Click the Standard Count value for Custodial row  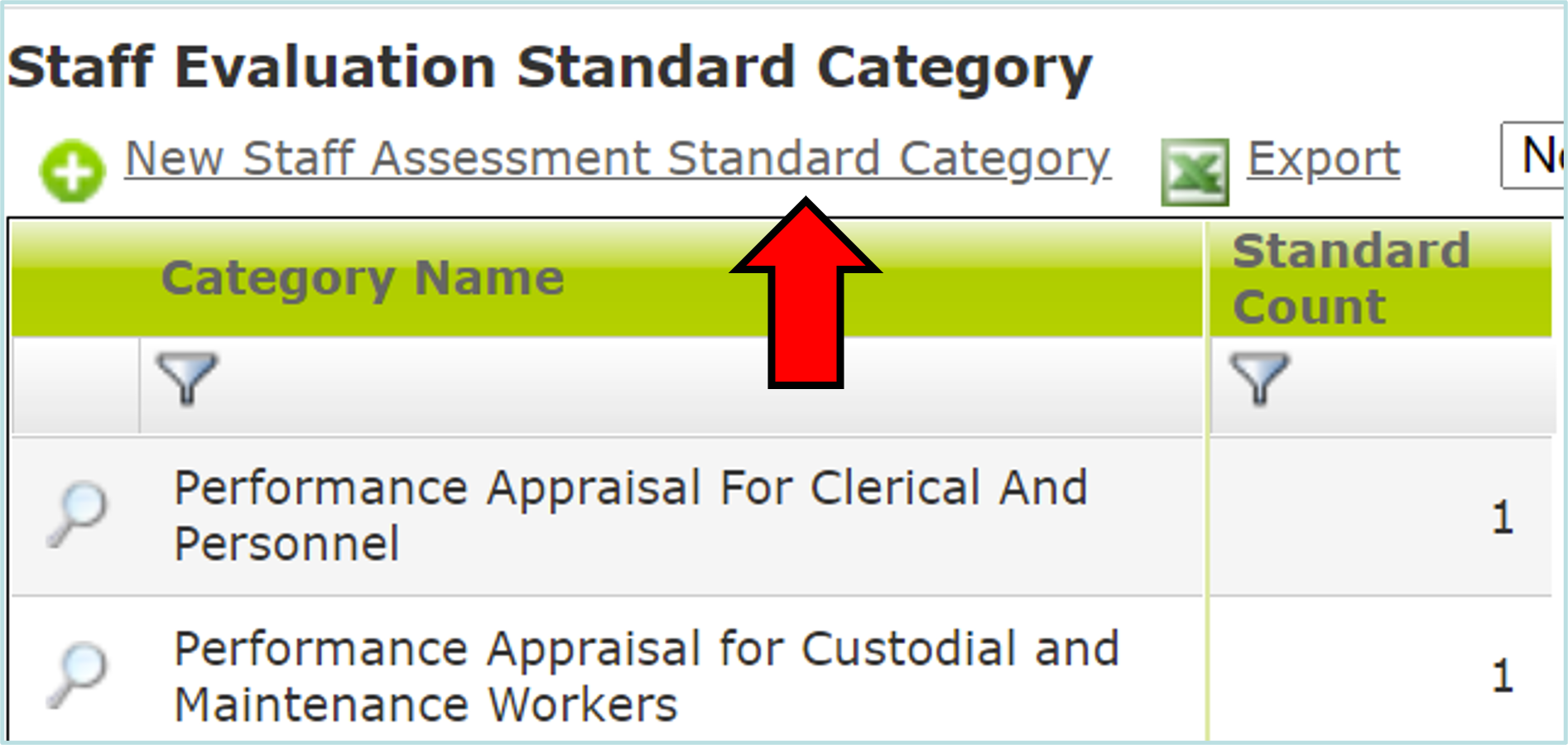pyautogui.click(x=1503, y=676)
